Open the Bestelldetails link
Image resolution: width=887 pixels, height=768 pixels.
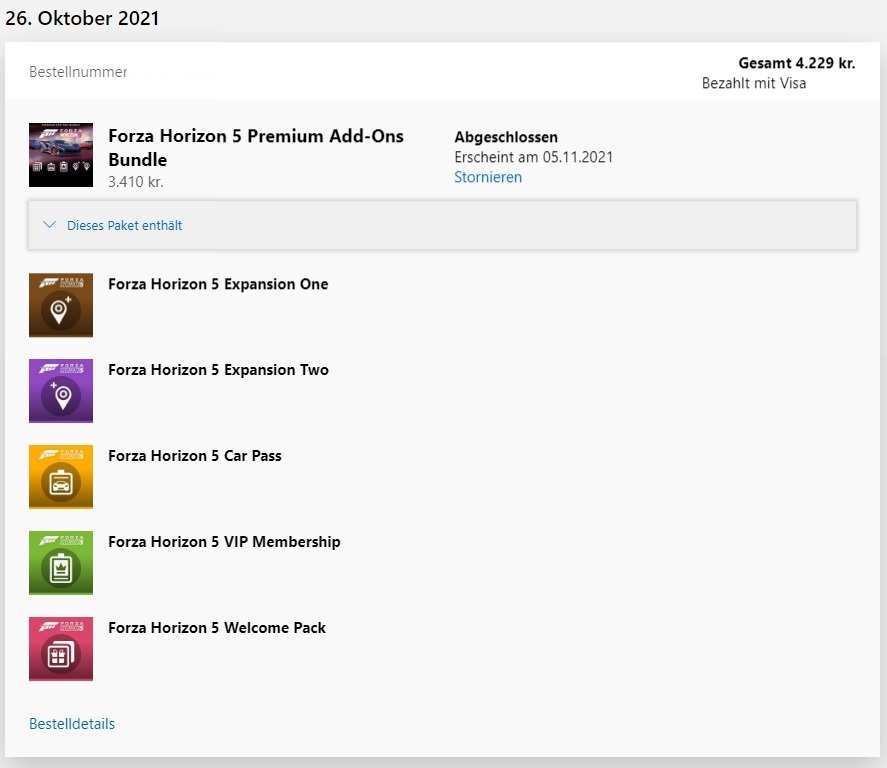(72, 724)
